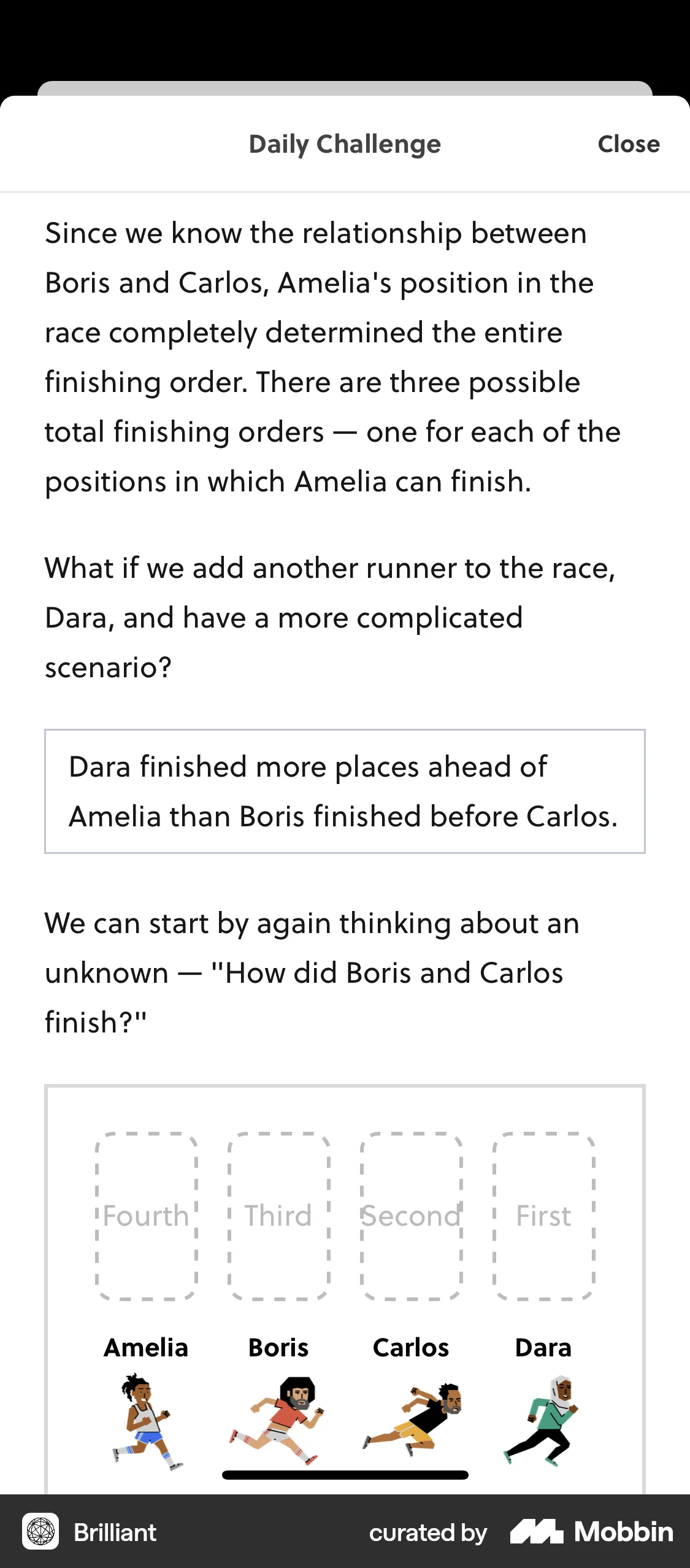Click the Daily Challenge header title
Image resolution: width=690 pixels, height=1568 pixels.
[x=345, y=144]
